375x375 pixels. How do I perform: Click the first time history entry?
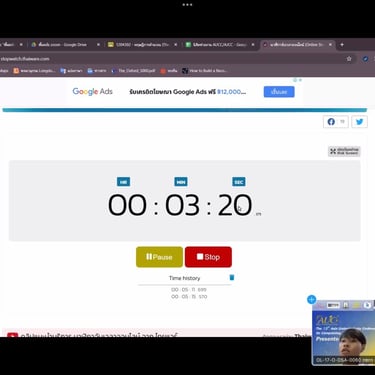tap(189, 290)
